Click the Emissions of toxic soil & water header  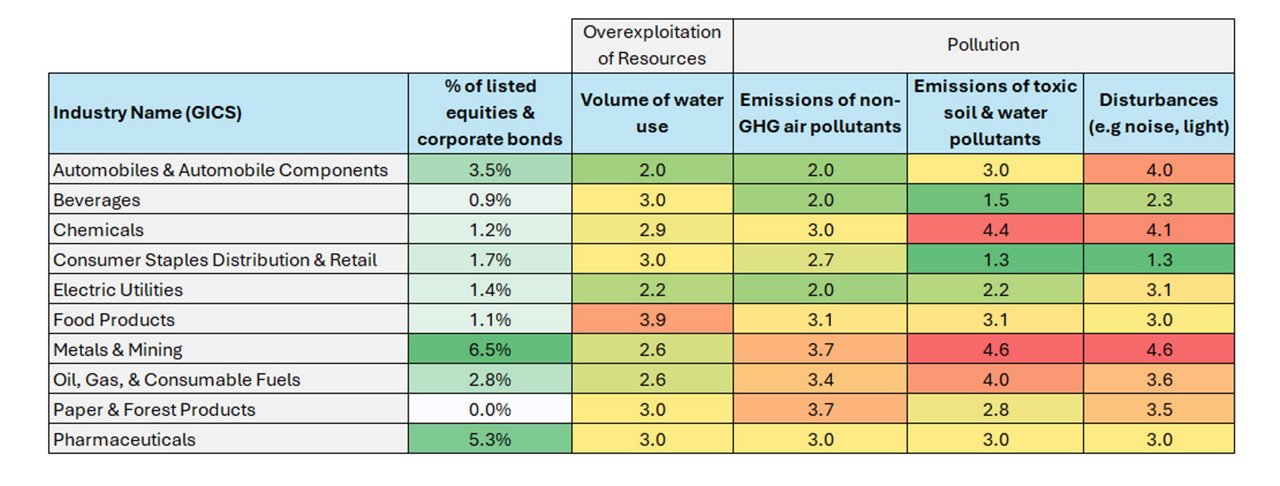pos(994,113)
